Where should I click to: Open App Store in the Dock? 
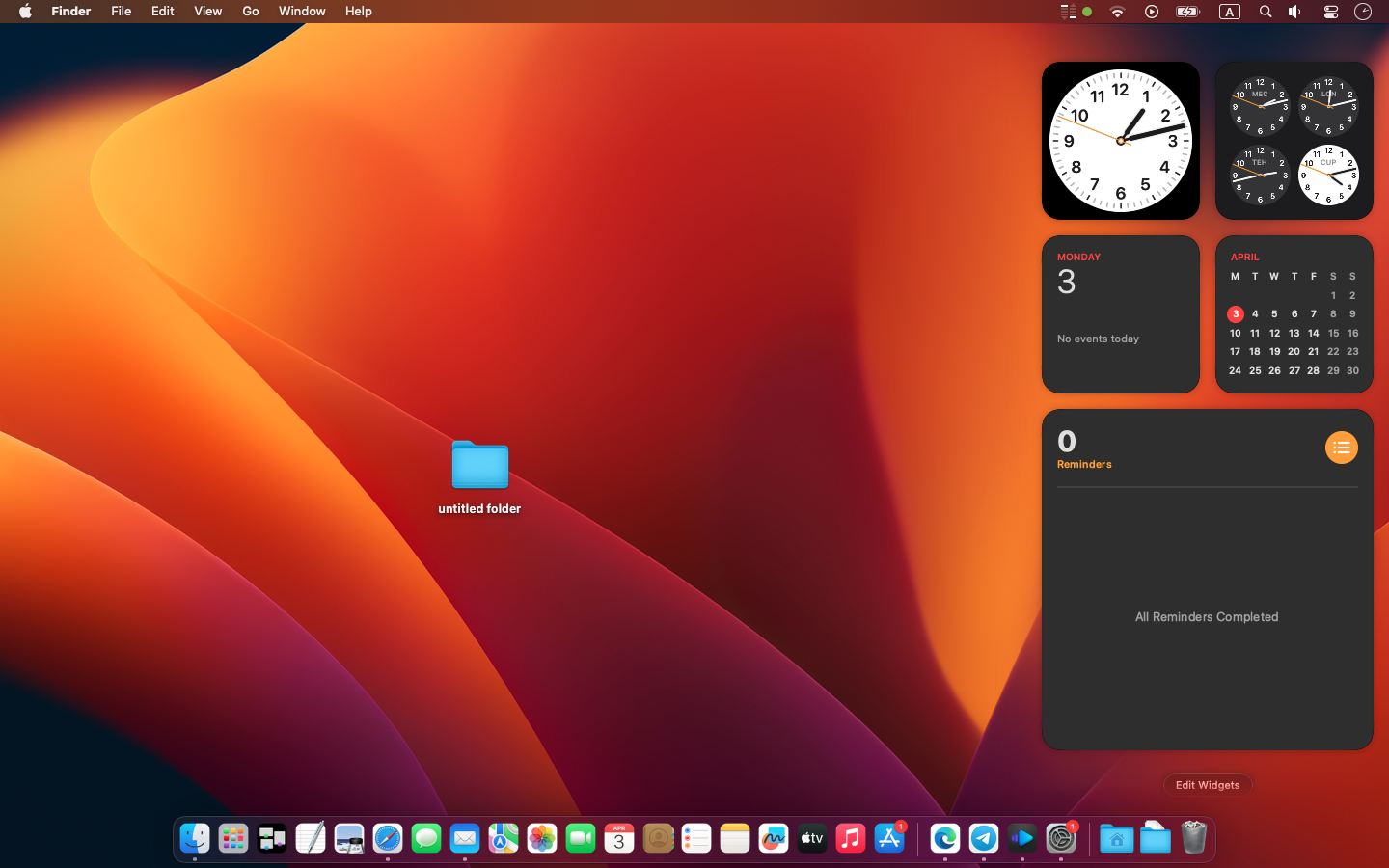pyautogui.click(x=889, y=838)
